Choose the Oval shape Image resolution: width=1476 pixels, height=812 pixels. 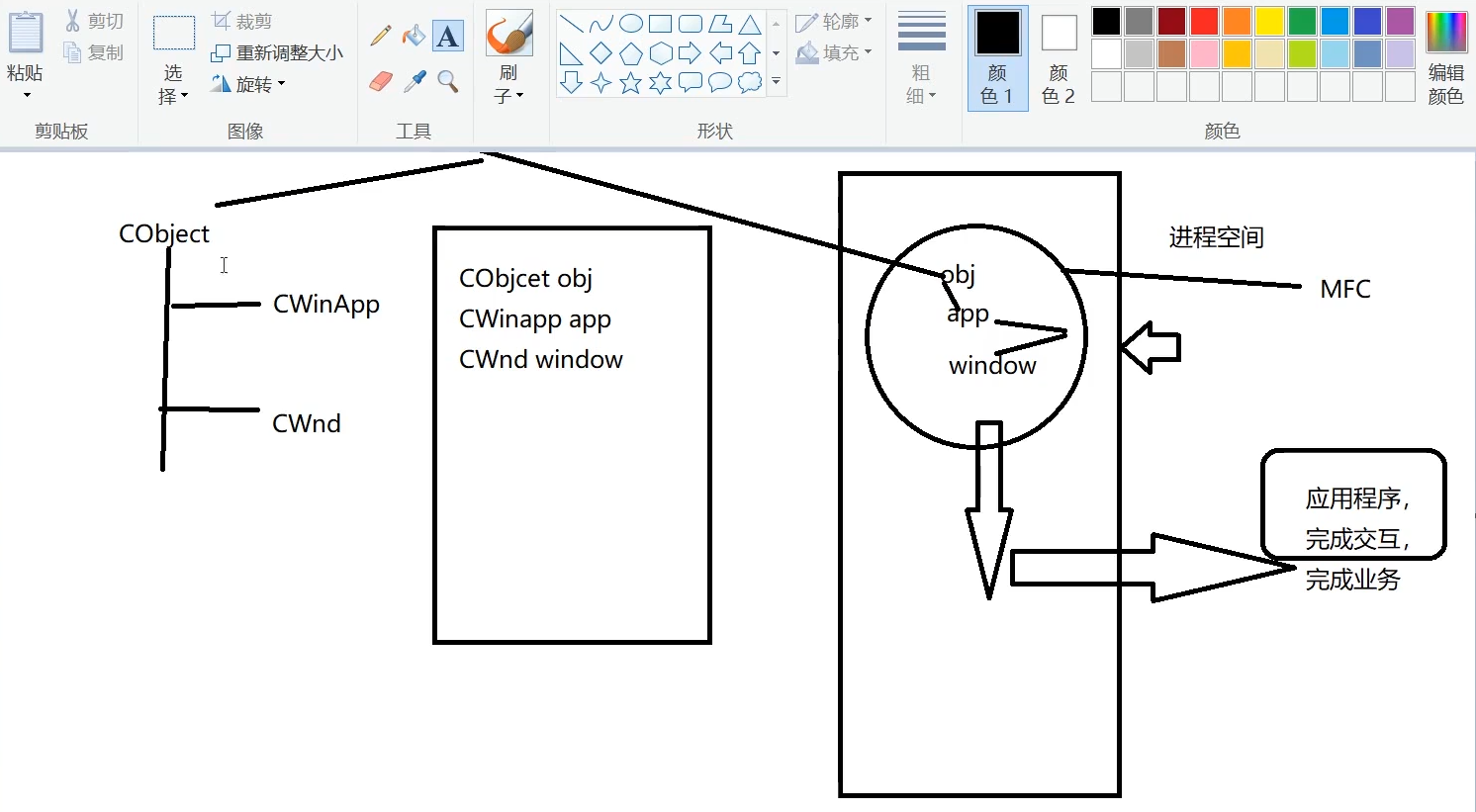point(630,24)
